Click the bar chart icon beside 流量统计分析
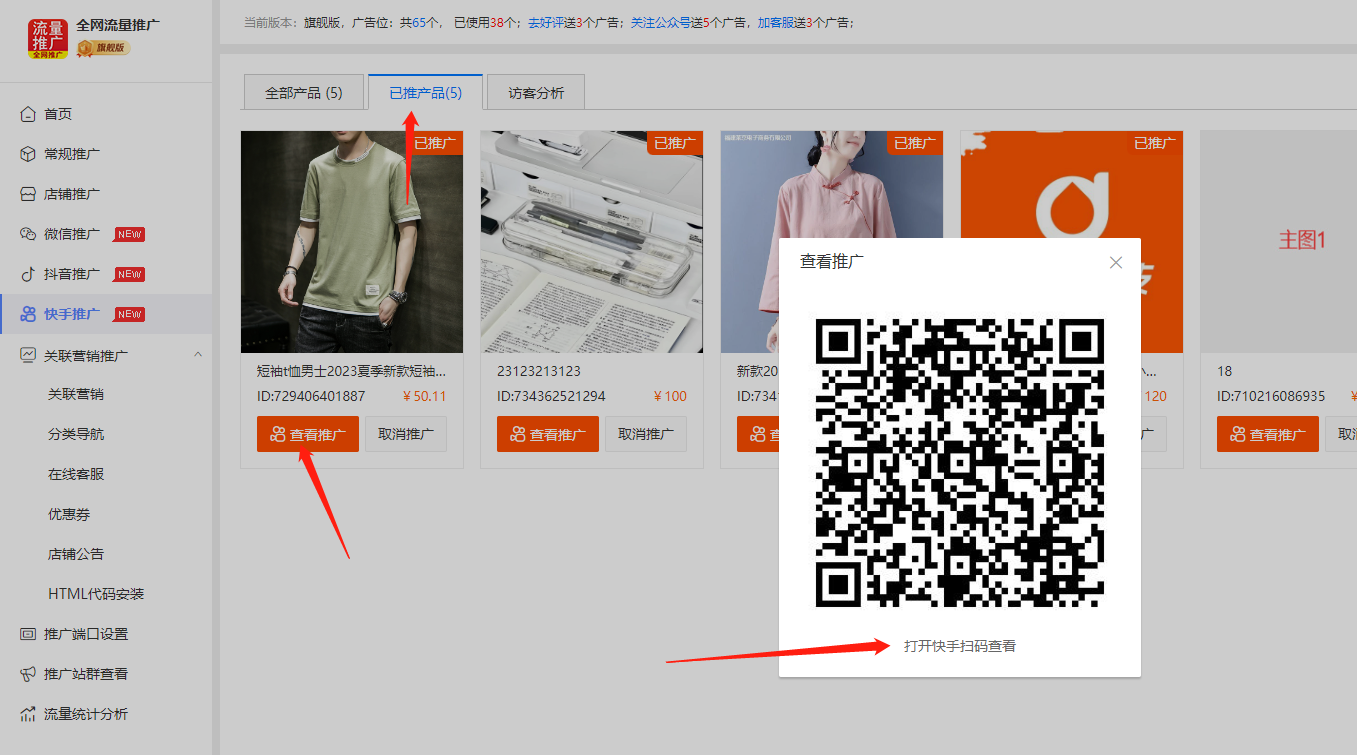The width and height of the screenshot is (1357, 755). [28, 714]
